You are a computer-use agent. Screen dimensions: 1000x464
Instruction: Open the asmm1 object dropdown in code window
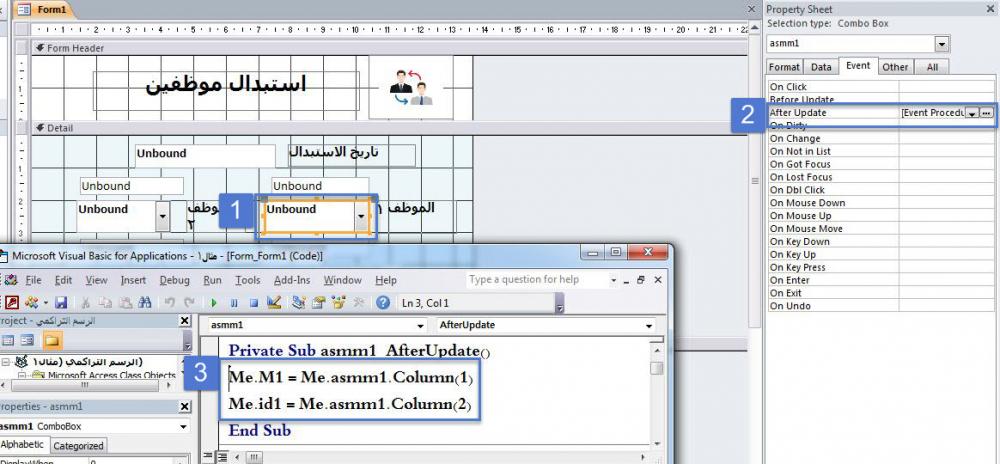(x=420, y=326)
